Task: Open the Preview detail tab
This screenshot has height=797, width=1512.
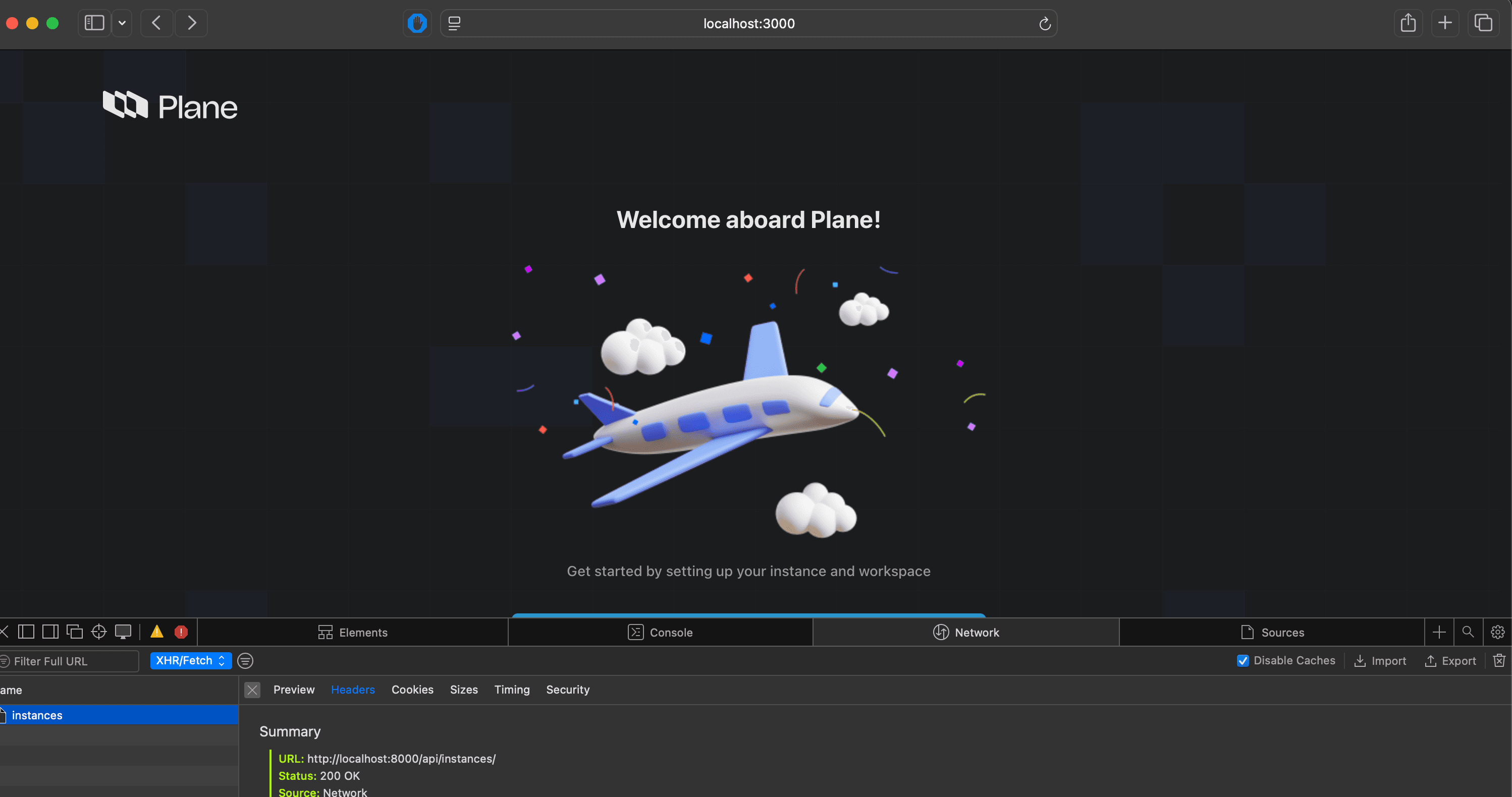Action: pos(294,690)
